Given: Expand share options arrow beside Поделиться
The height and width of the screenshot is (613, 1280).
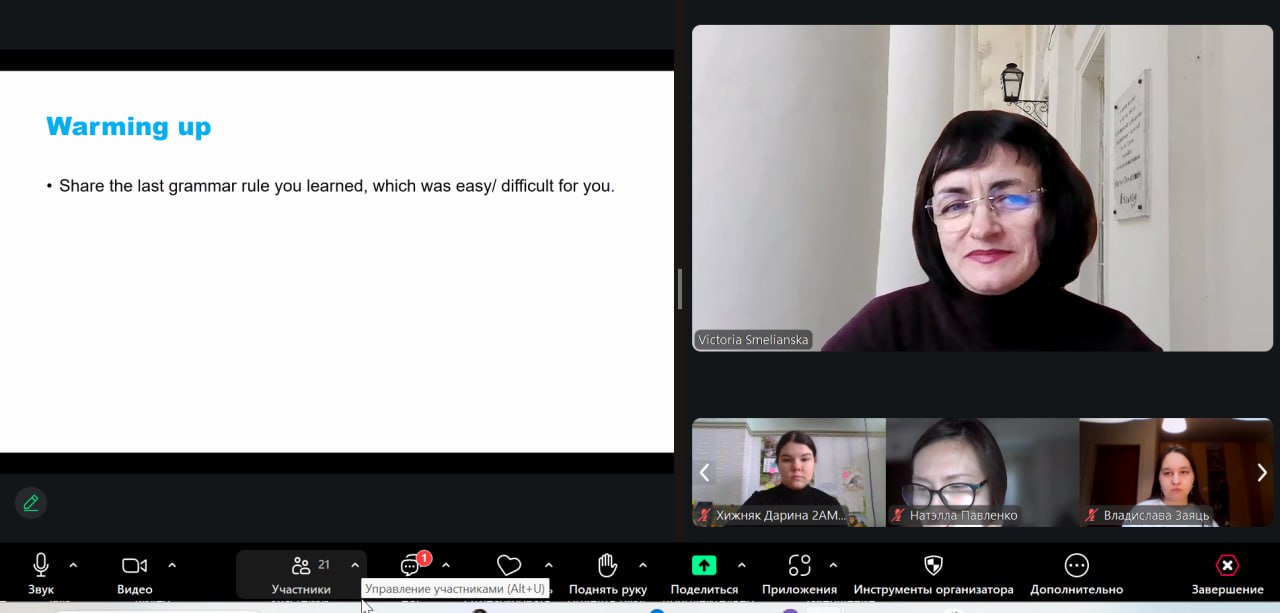Looking at the screenshot, I should pos(741,565).
